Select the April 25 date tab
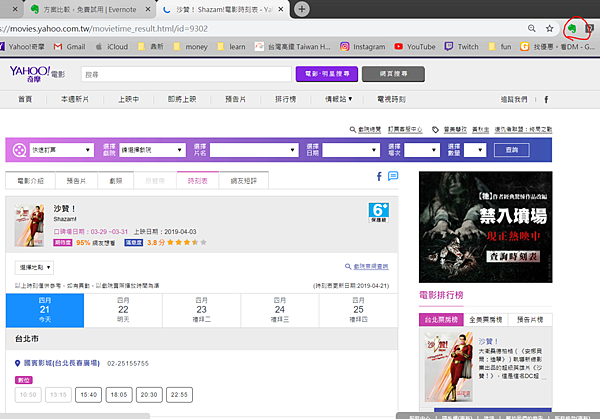Screen dimensions: 600x419 (359, 310)
